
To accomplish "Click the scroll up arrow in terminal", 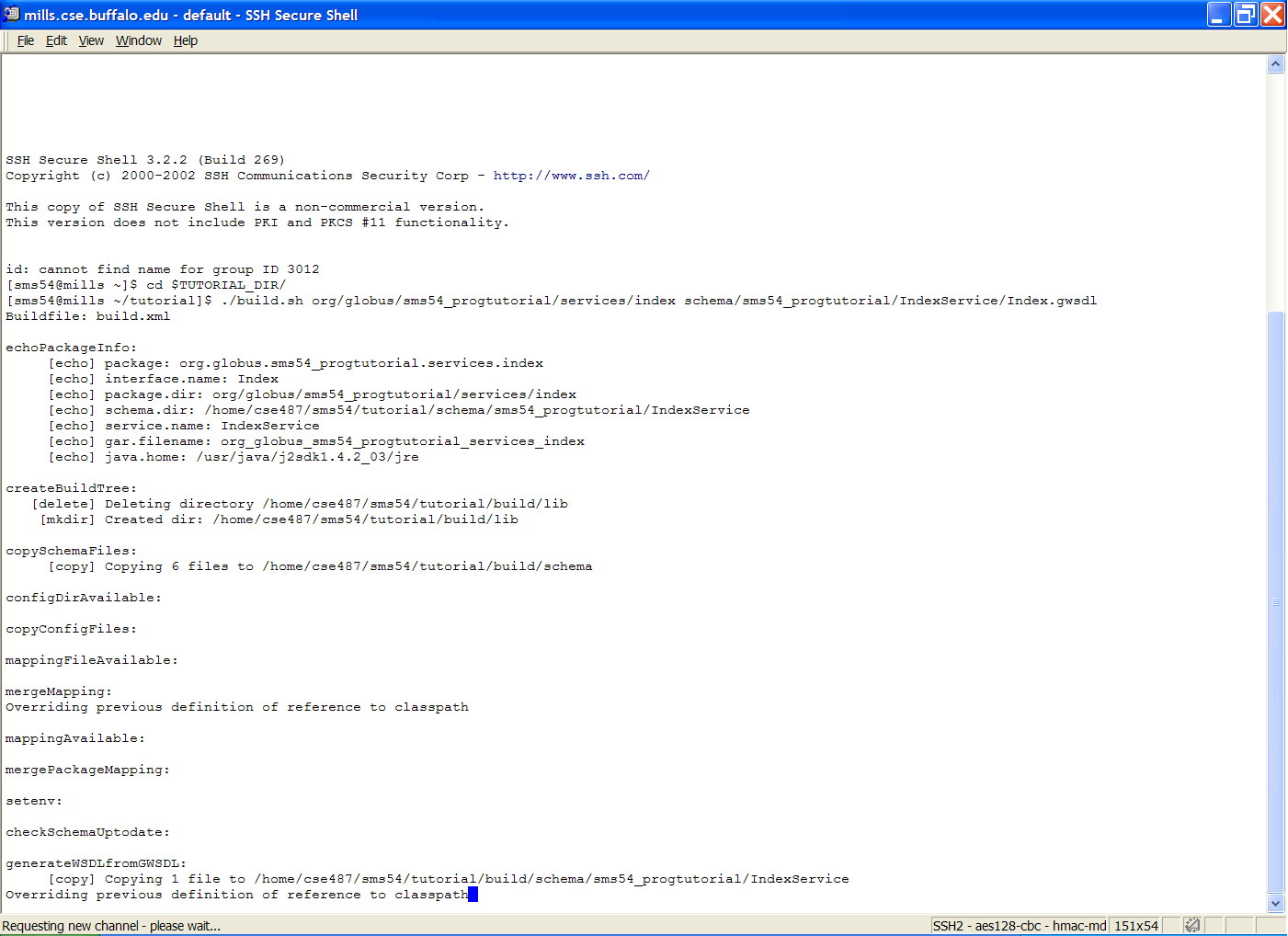I will (x=1275, y=63).
